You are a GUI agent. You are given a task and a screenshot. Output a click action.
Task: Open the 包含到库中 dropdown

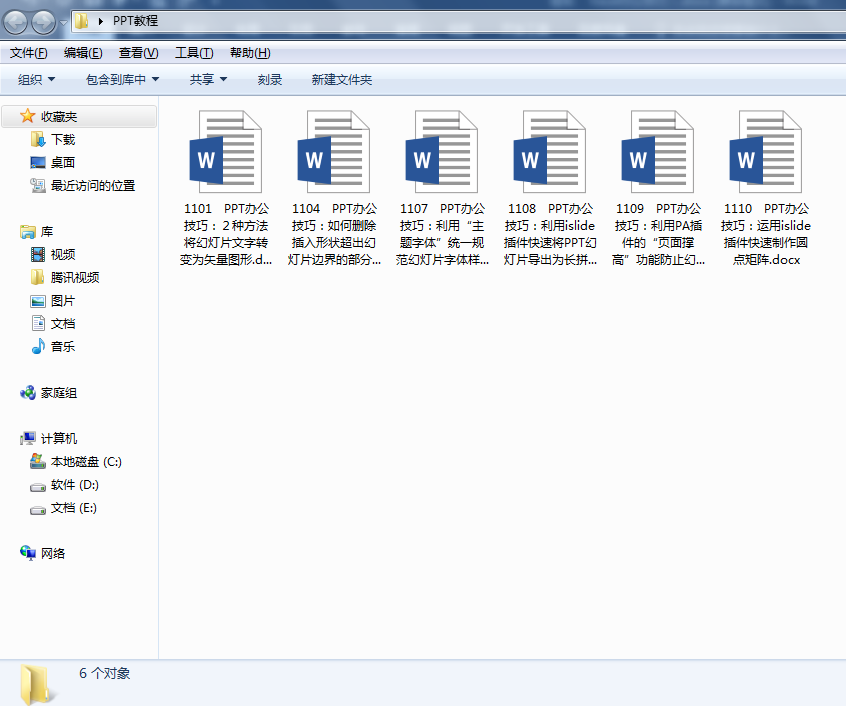click(122, 80)
